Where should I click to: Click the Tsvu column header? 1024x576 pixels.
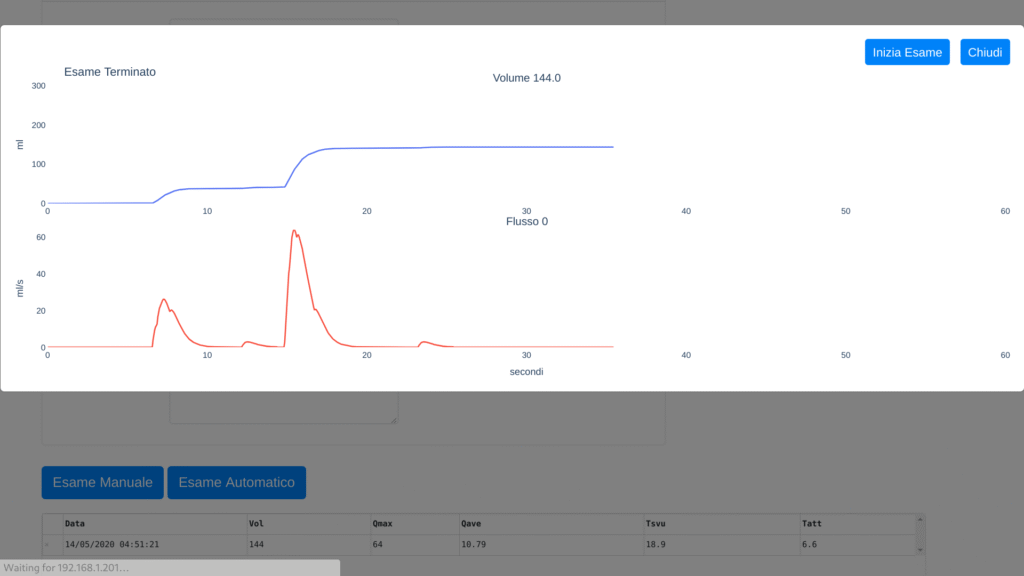click(655, 523)
